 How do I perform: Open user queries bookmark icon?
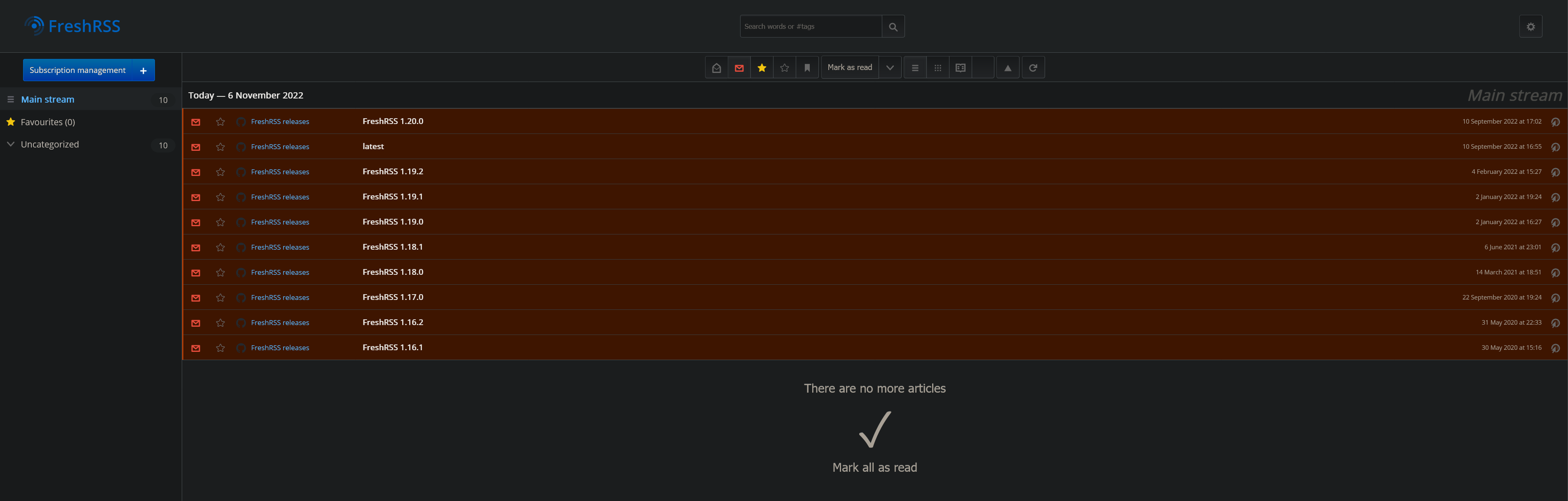(x=806, y=68)
